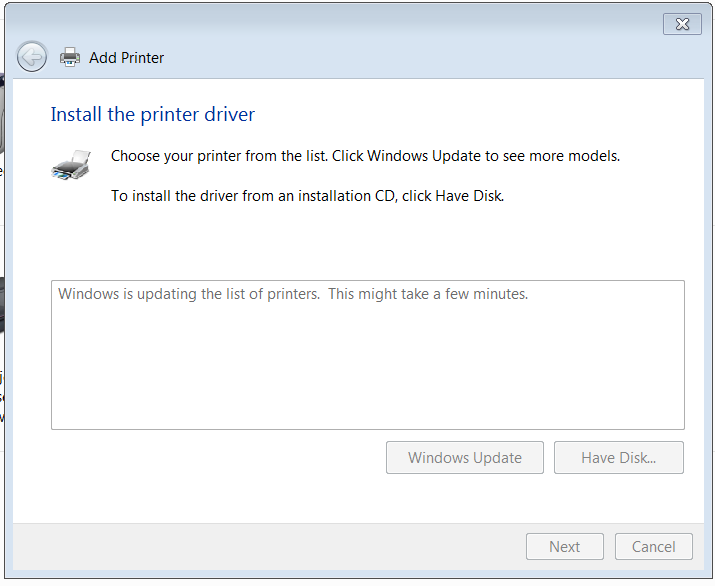Cancel the Add Printer wizard

pos(653,547)
